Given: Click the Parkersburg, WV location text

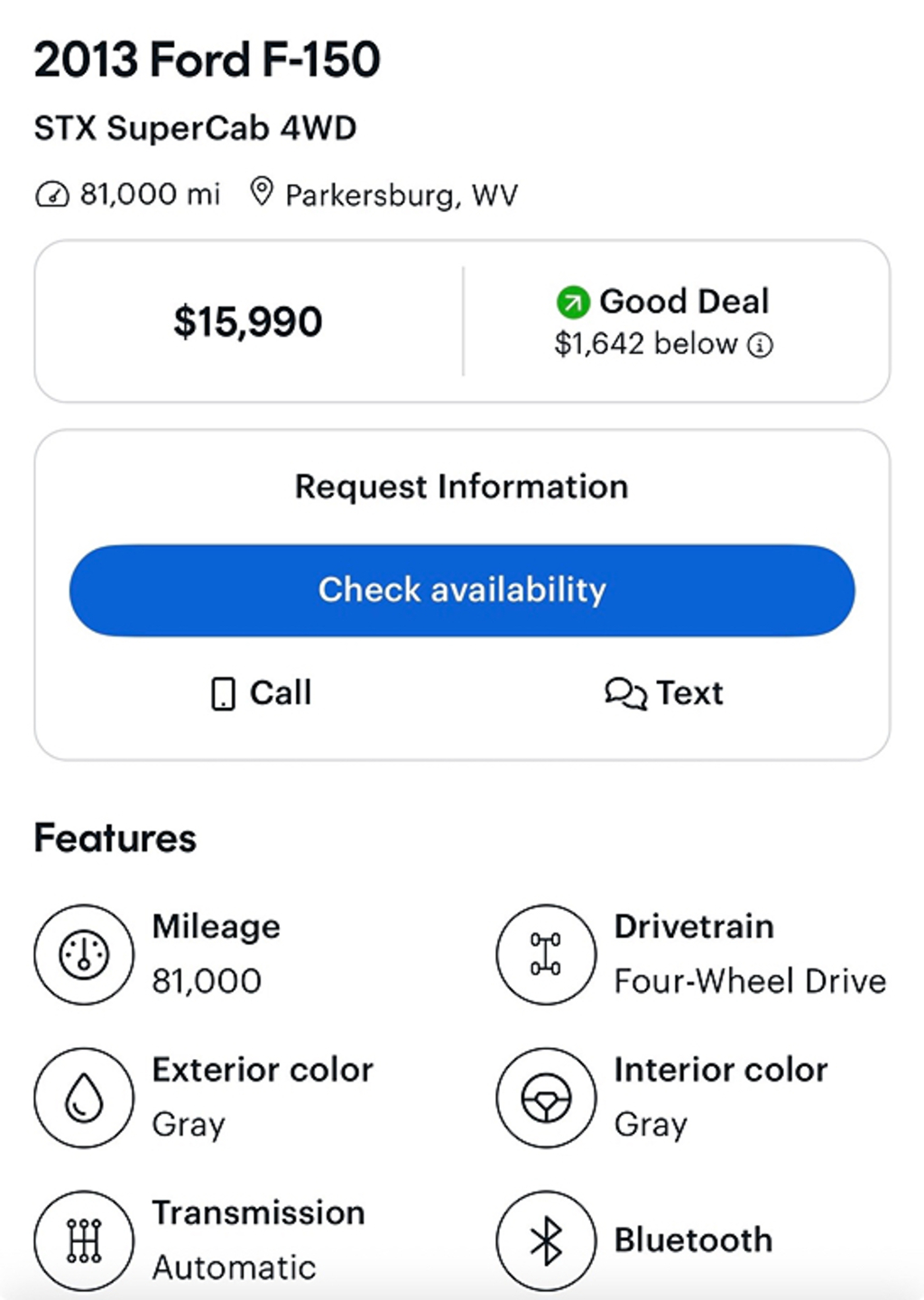Looking at the screenshot, I should click(402, 195).
